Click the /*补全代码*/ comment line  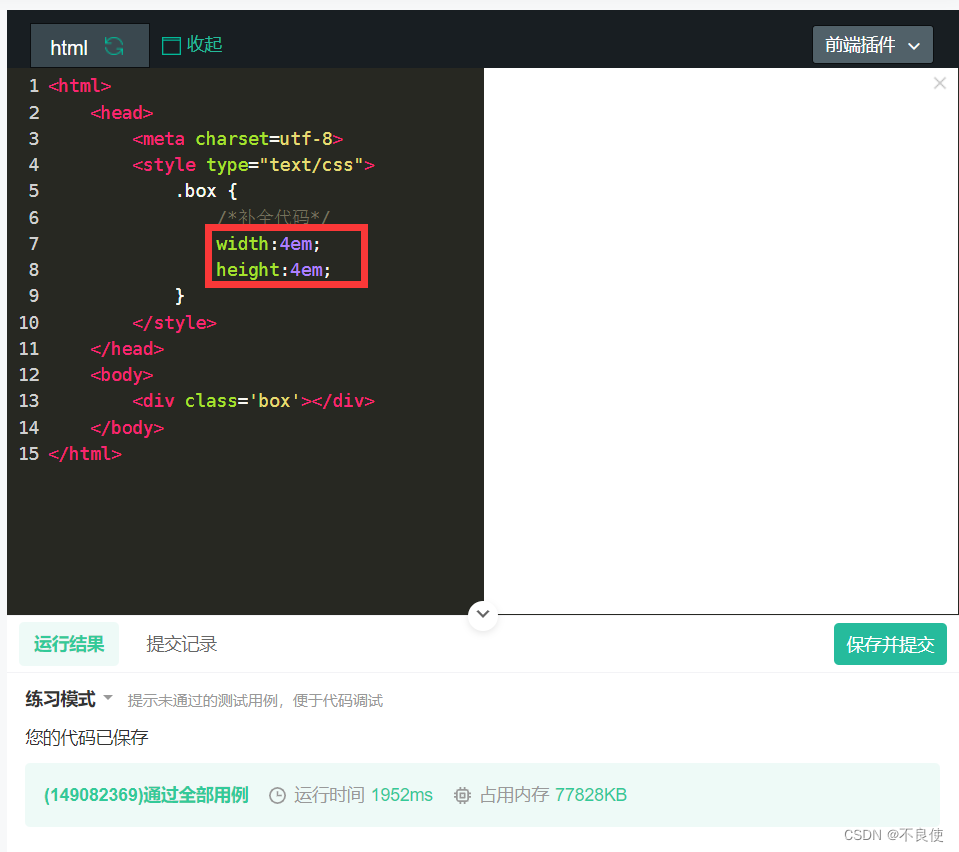[x=273, y=217]
